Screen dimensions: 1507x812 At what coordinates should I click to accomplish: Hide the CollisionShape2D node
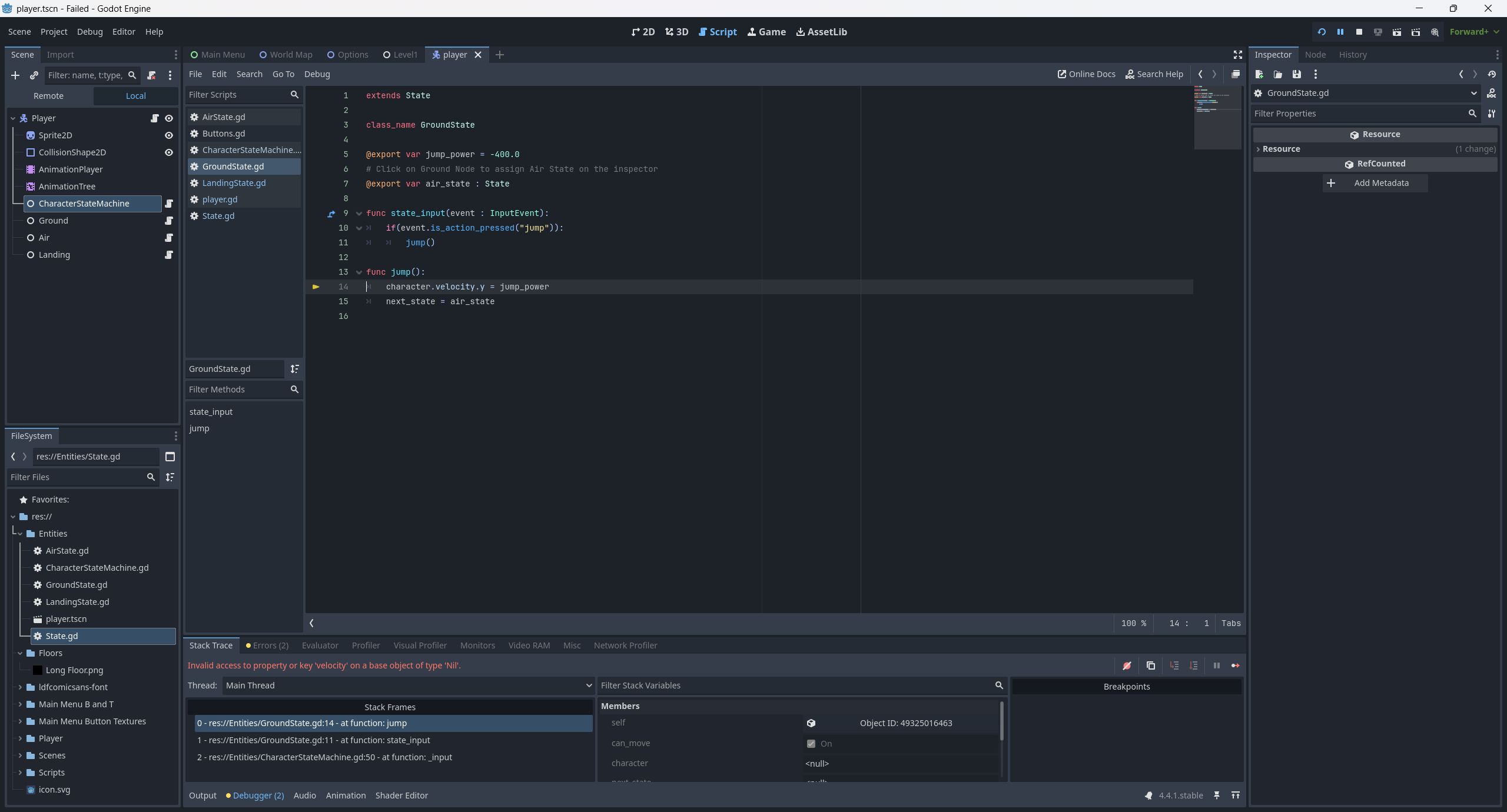pos(169,152)
